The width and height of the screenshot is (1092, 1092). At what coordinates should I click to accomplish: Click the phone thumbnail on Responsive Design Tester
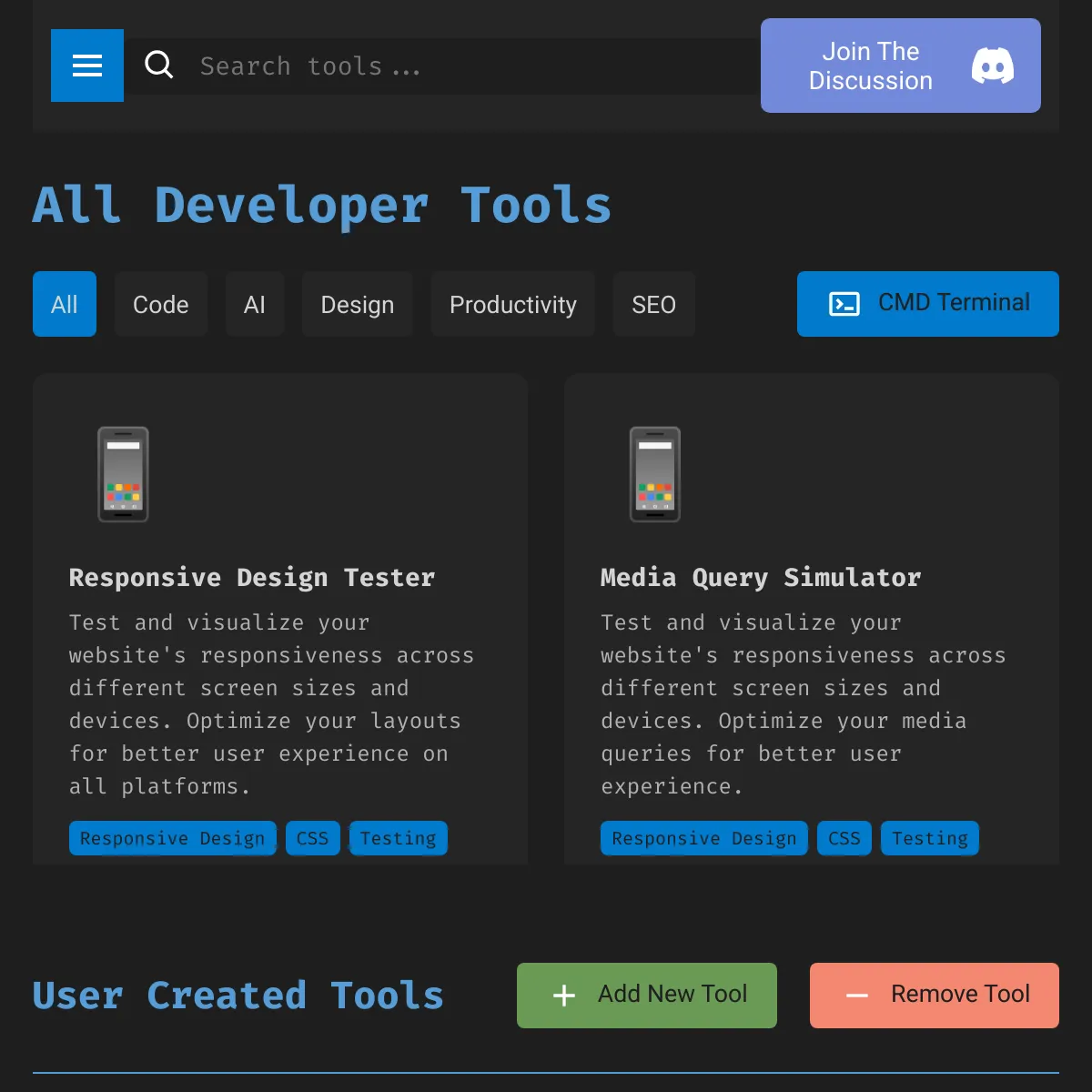(123, 474)
